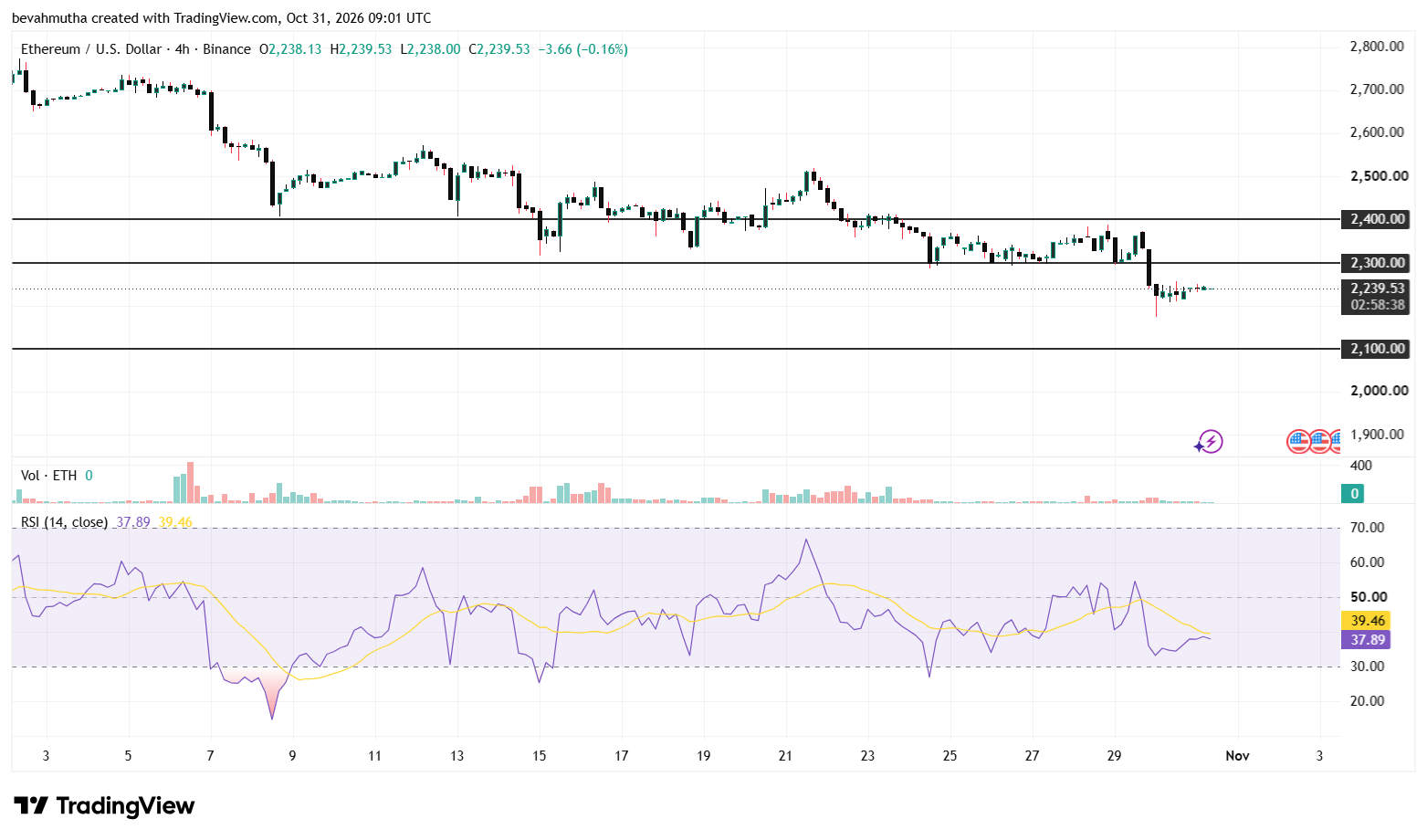Click the 70.00 RSI axis label
The image size is (1427, 840).
click(1367, 528)
